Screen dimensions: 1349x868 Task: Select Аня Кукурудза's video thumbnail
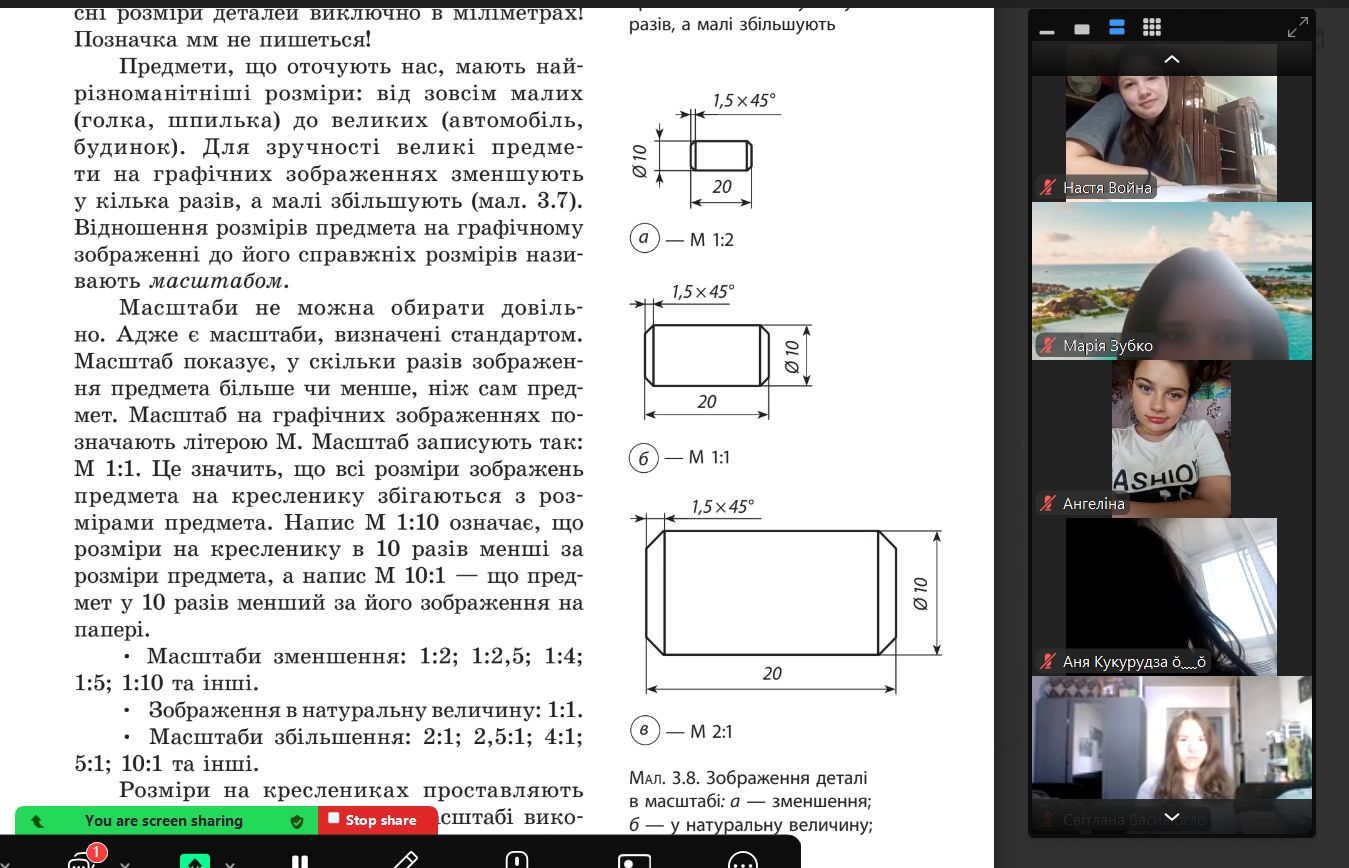point(1172,596)
